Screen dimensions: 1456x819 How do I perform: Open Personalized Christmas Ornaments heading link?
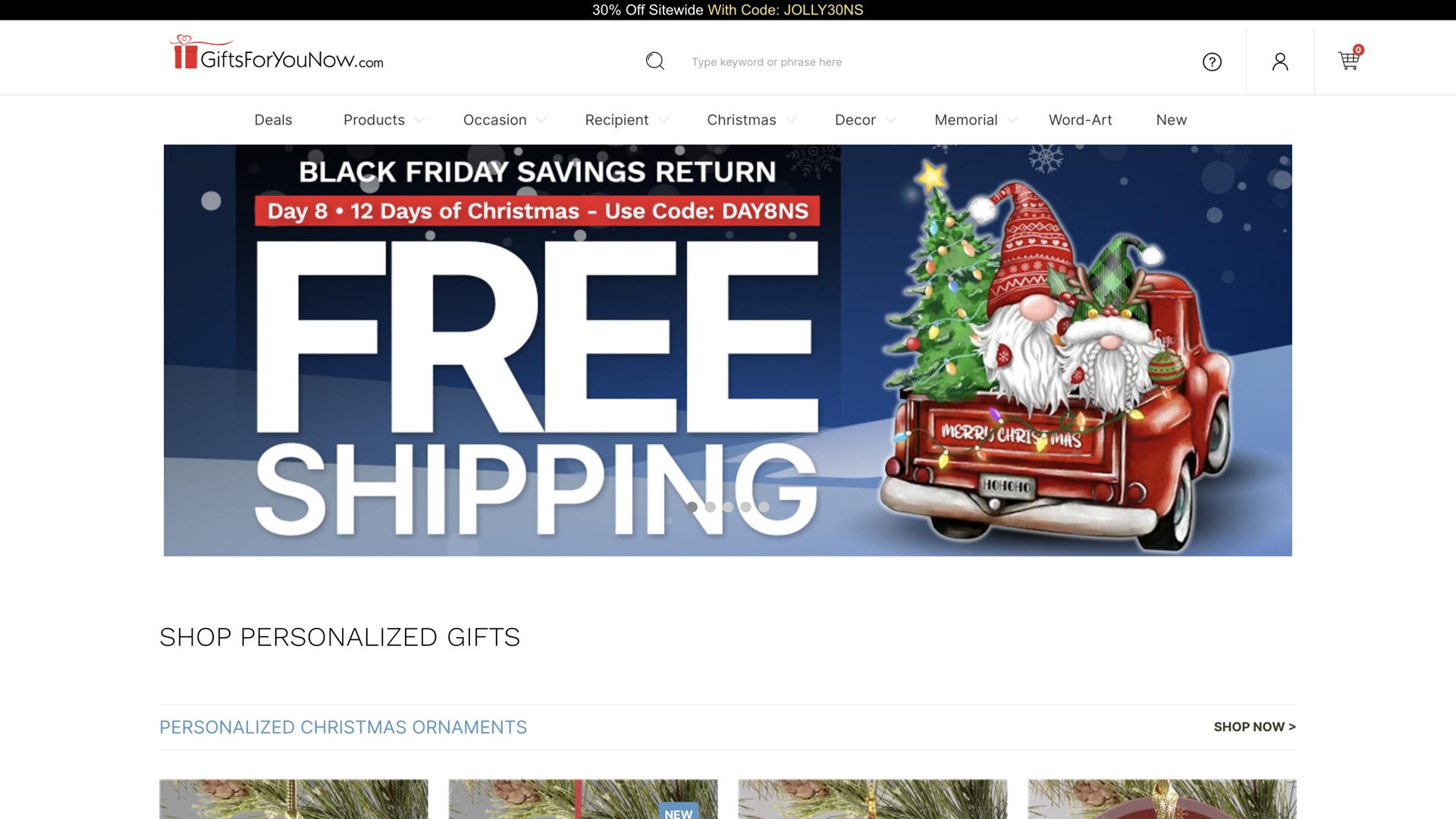[x=343, y=727]
